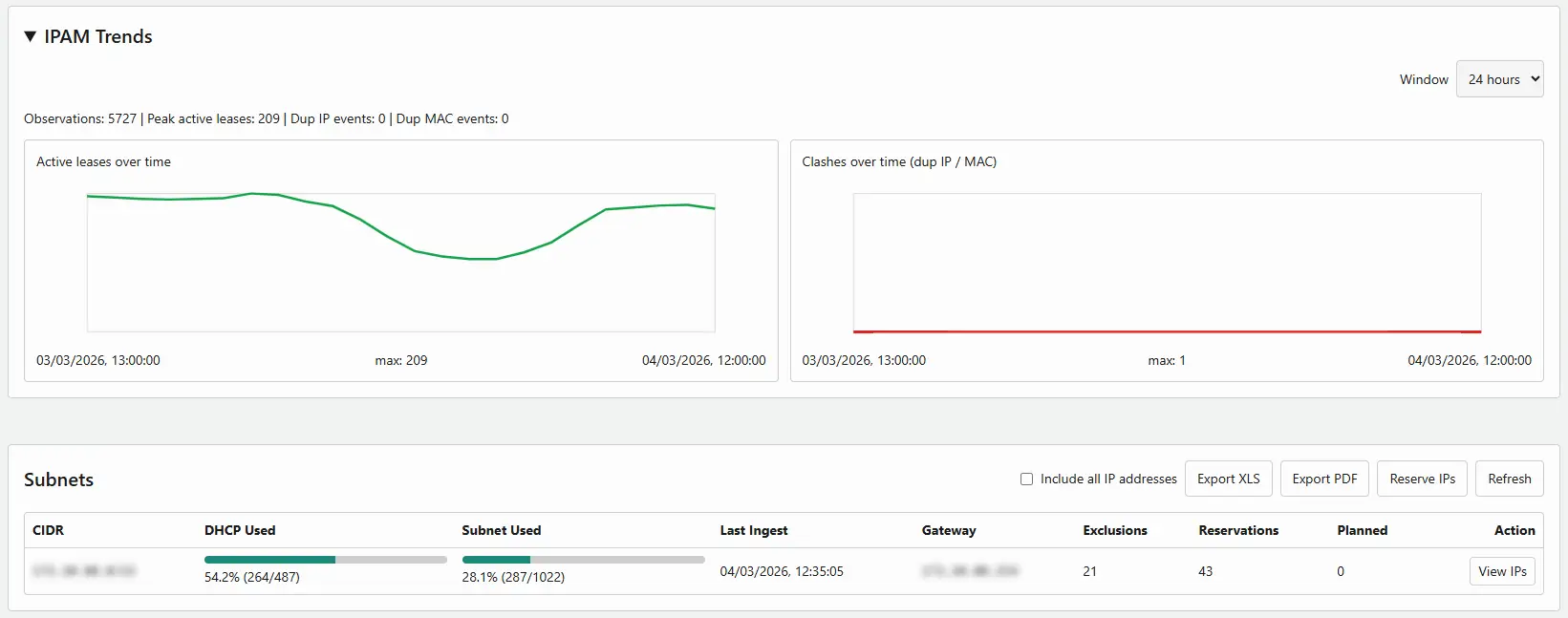The image size is (1568, 618).
Task: Open the Reserve IPs dialog
Action: click(1422, 479)
